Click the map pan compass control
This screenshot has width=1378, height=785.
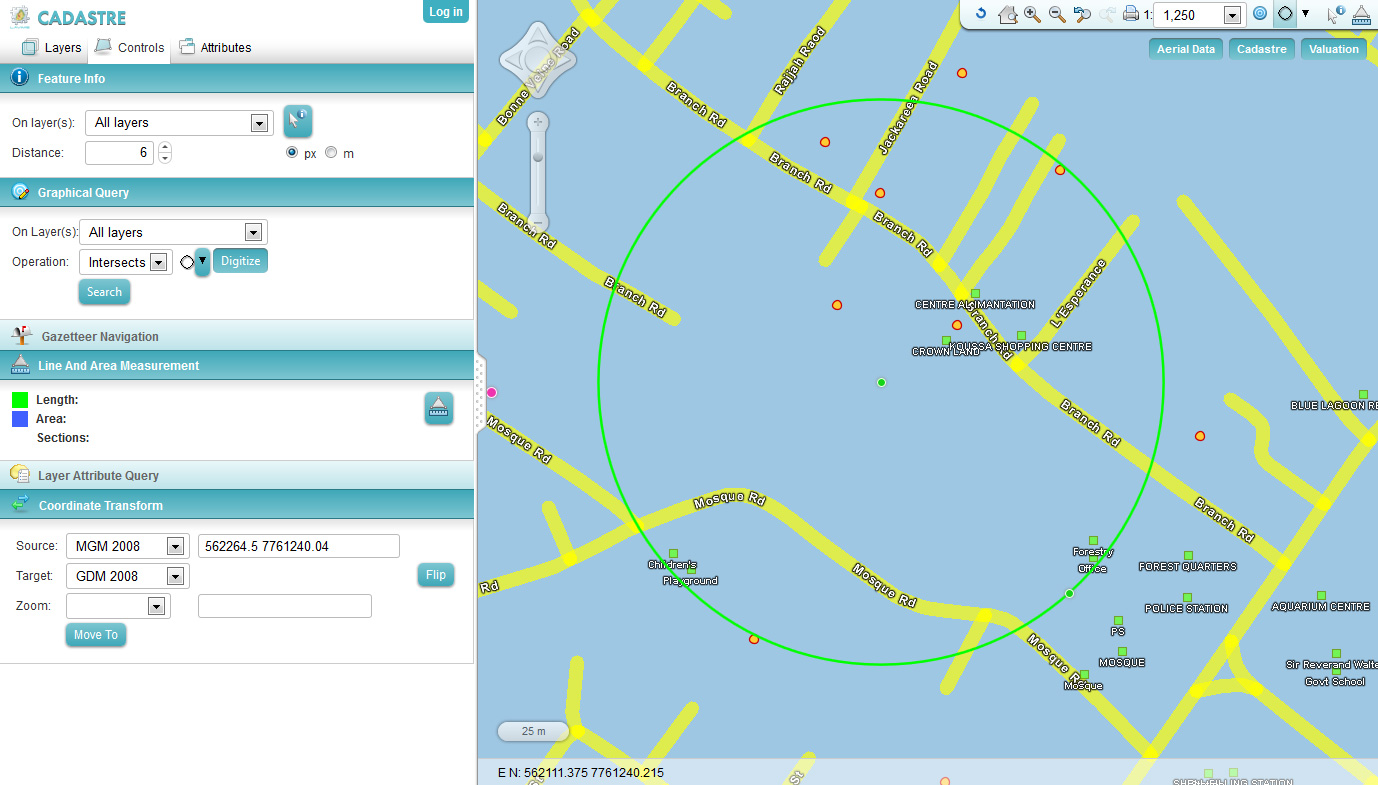[538, 60]
